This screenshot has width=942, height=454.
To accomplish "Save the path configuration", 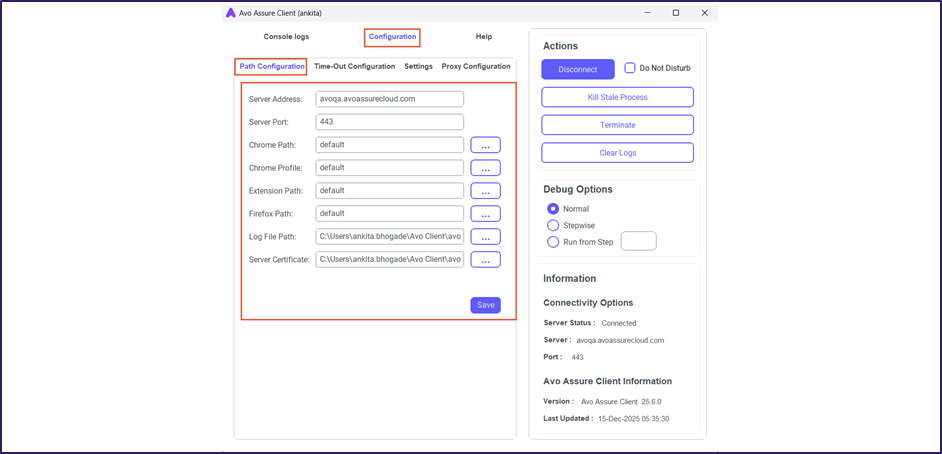I will pos(485,305).
